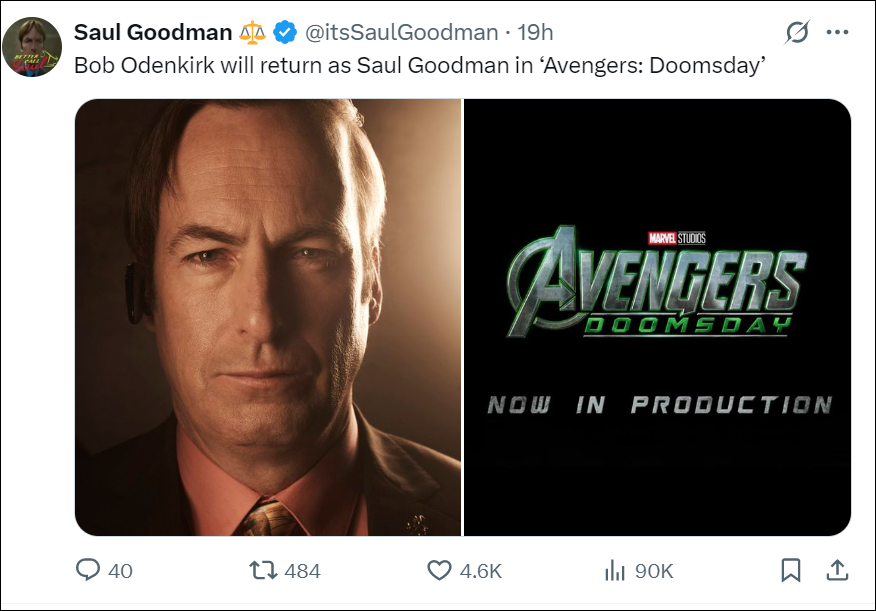Viewport: 876px width, 611px height.
Task: Click the 19h post timestamp
Action: coord(536,33)
